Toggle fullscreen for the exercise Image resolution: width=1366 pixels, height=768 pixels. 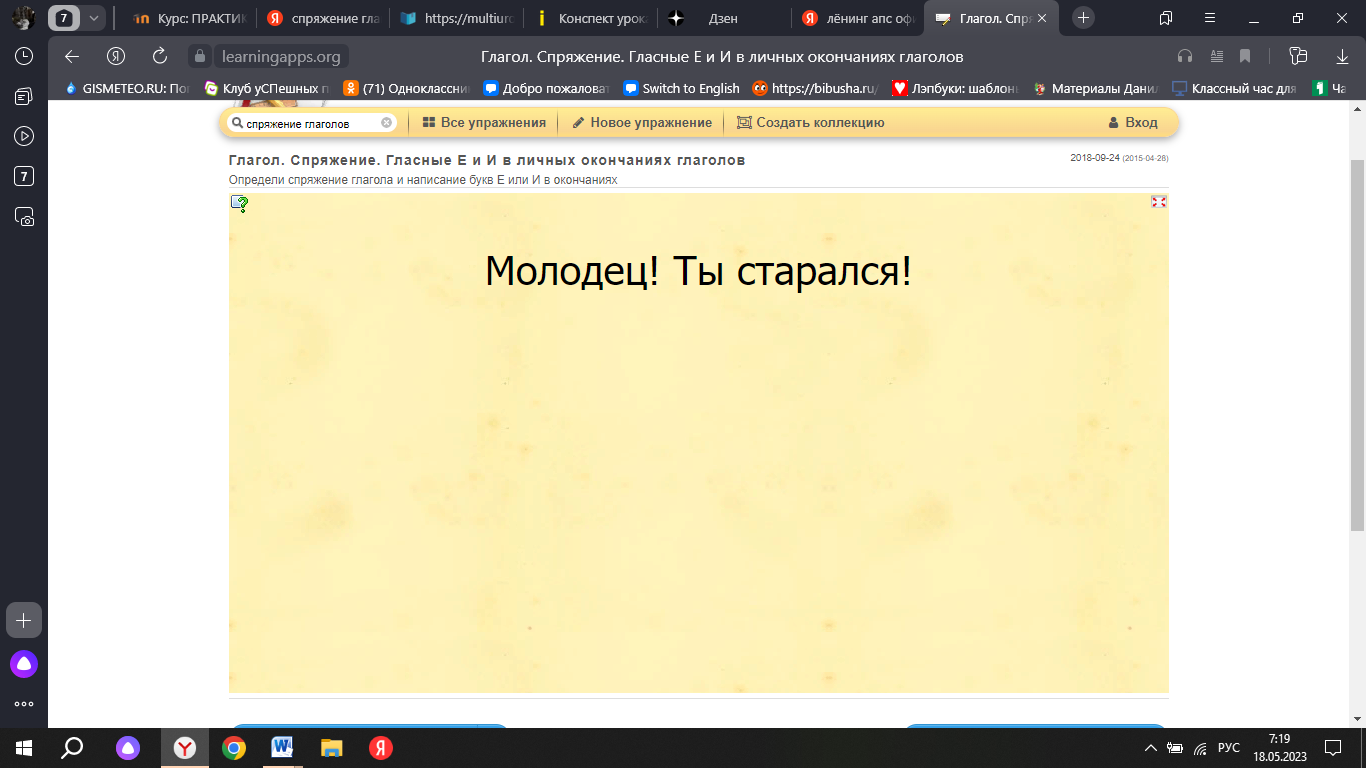click(x=1158, y=202)
